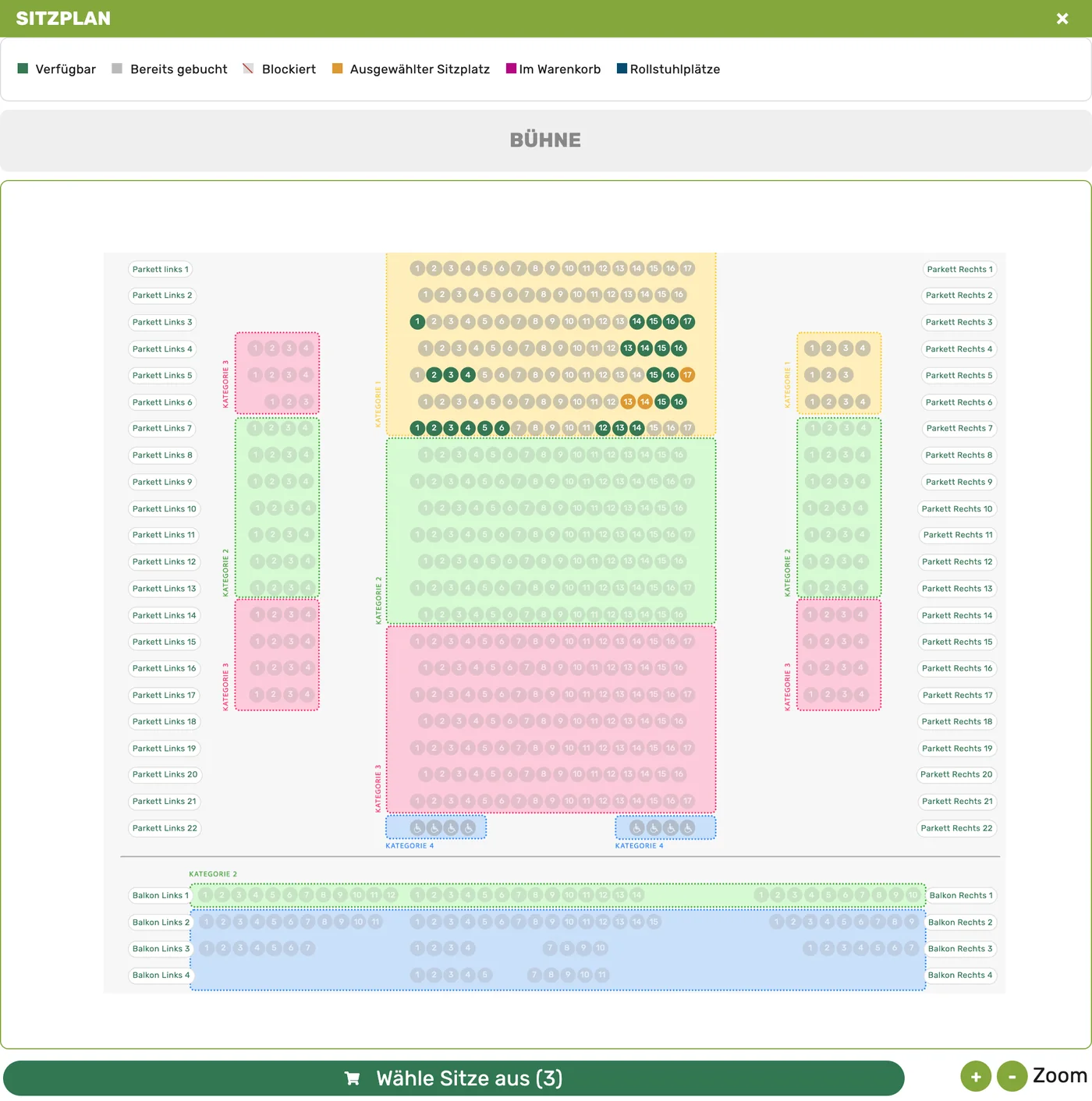This screenshot has height=1101, width=1092.
Task: Click the 'Parkett Links 12' row label
Action: [x=164, y=562]
